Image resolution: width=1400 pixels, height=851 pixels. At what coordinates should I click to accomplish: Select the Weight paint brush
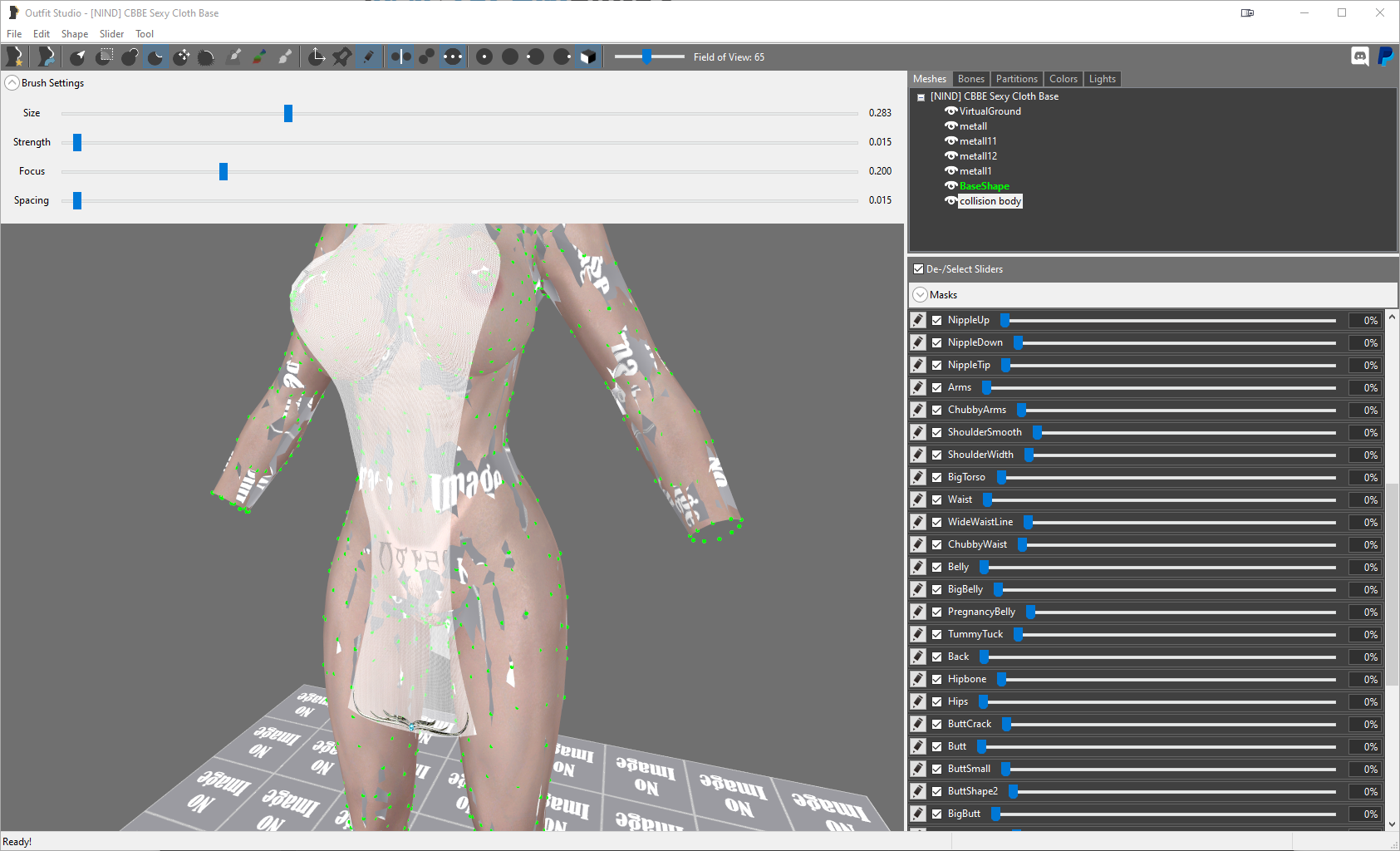pos(233,57)
